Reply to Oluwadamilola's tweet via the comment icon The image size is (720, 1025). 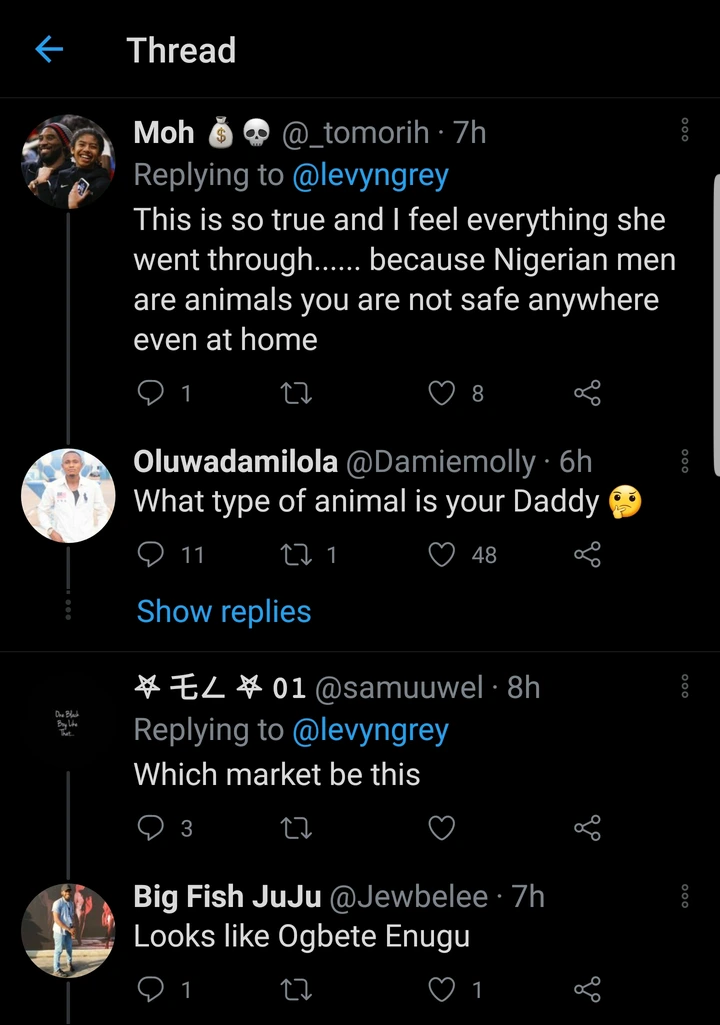(150, 554)
